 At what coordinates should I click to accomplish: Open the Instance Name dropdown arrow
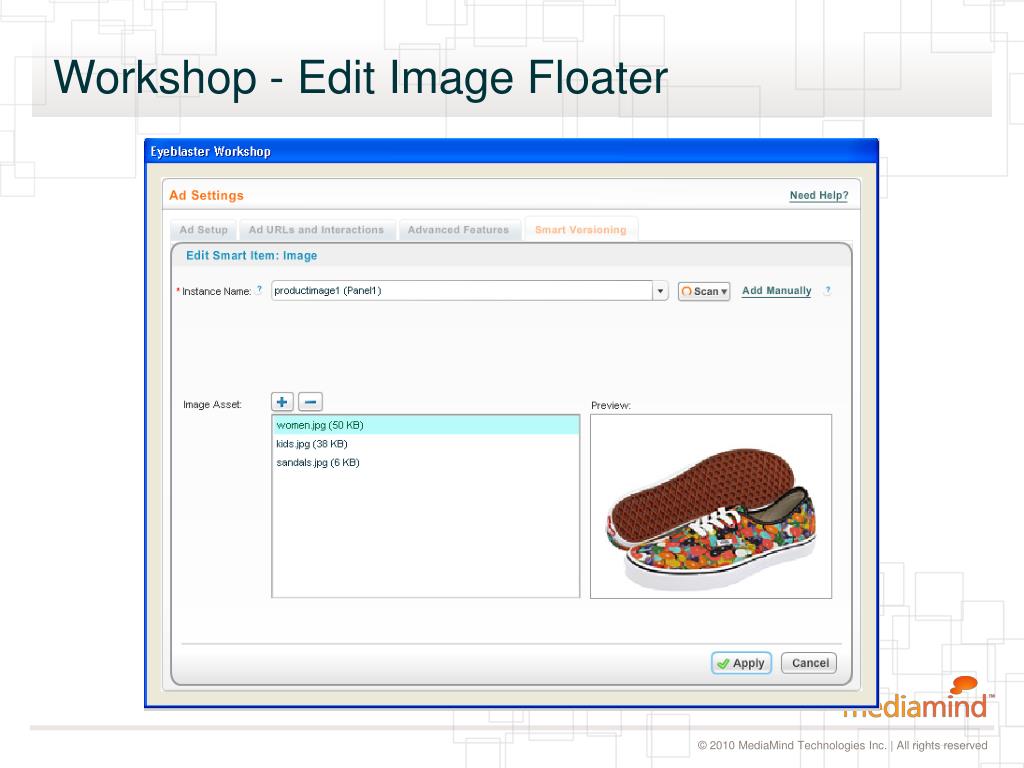pos(660,291)
